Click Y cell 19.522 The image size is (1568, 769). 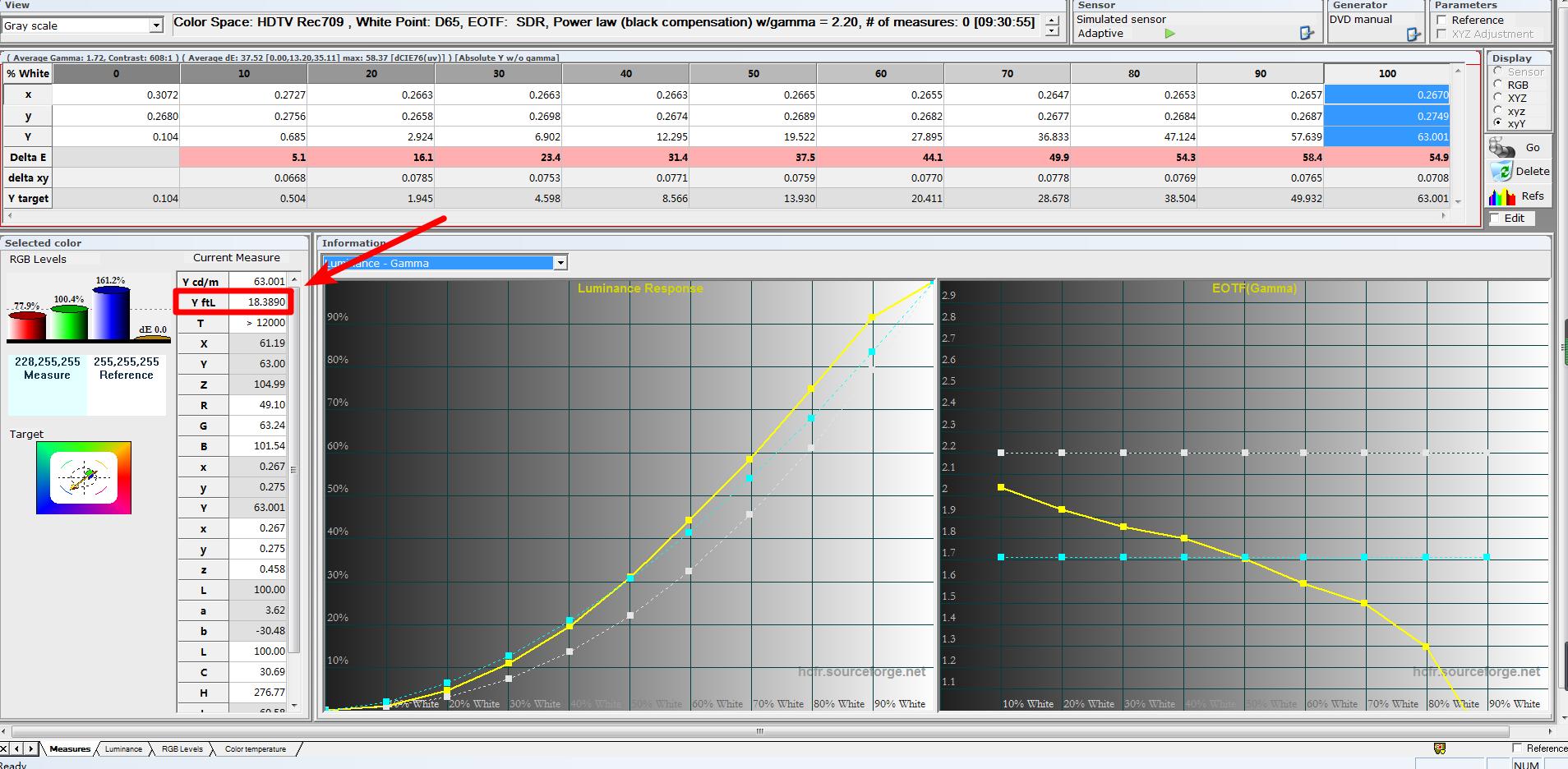(754, 136)
